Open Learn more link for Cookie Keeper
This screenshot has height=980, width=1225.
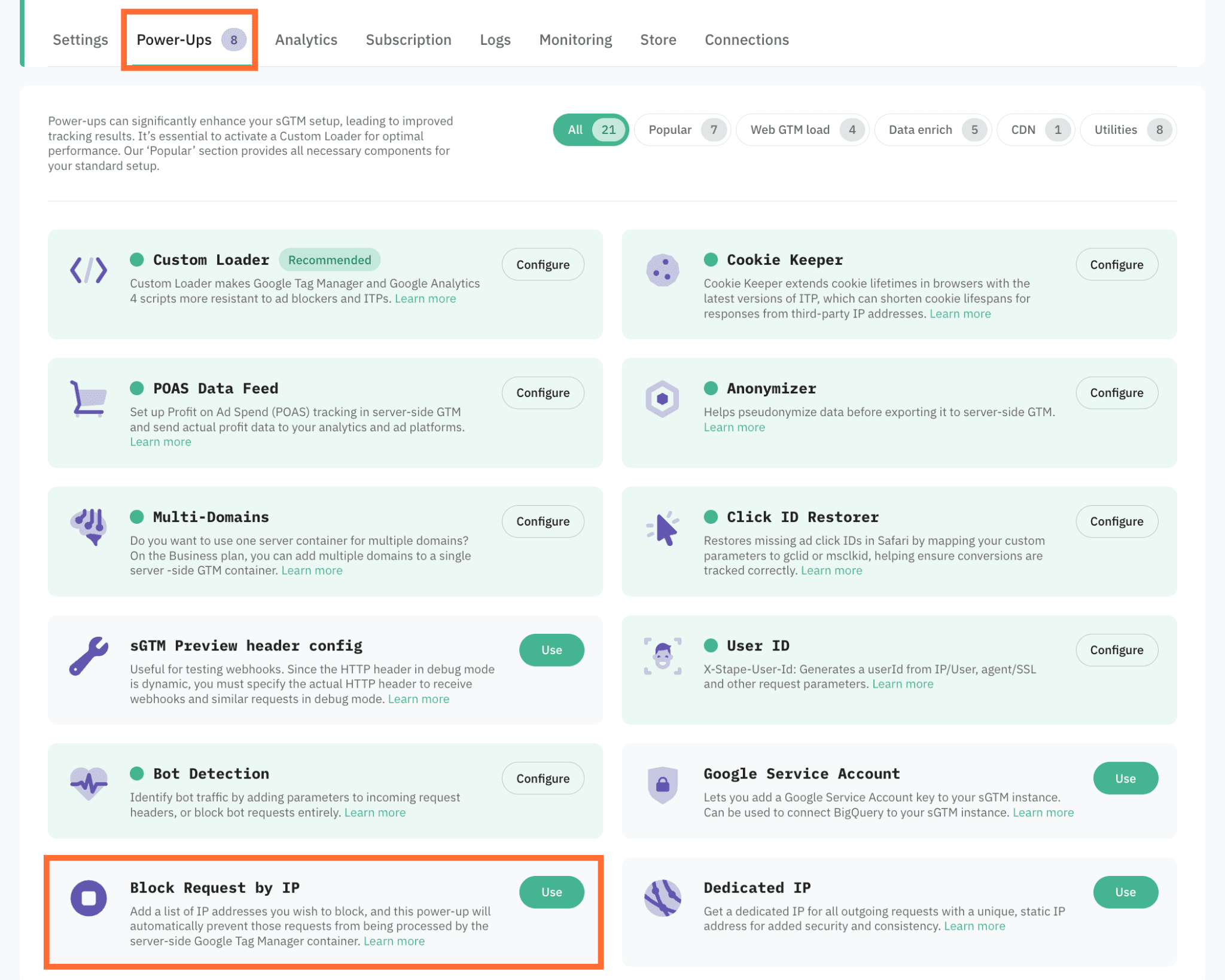[x=960, y=314]
